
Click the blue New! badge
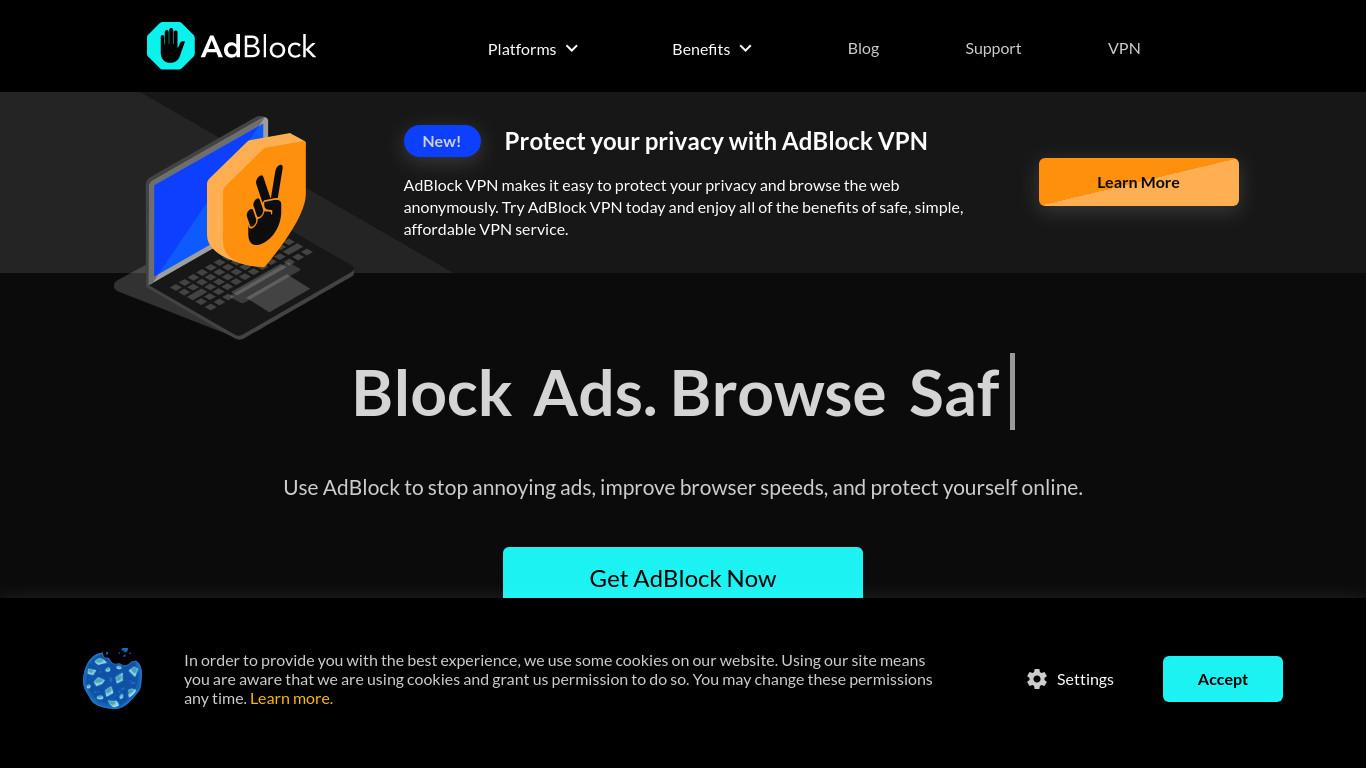click(x=442, y=141)
